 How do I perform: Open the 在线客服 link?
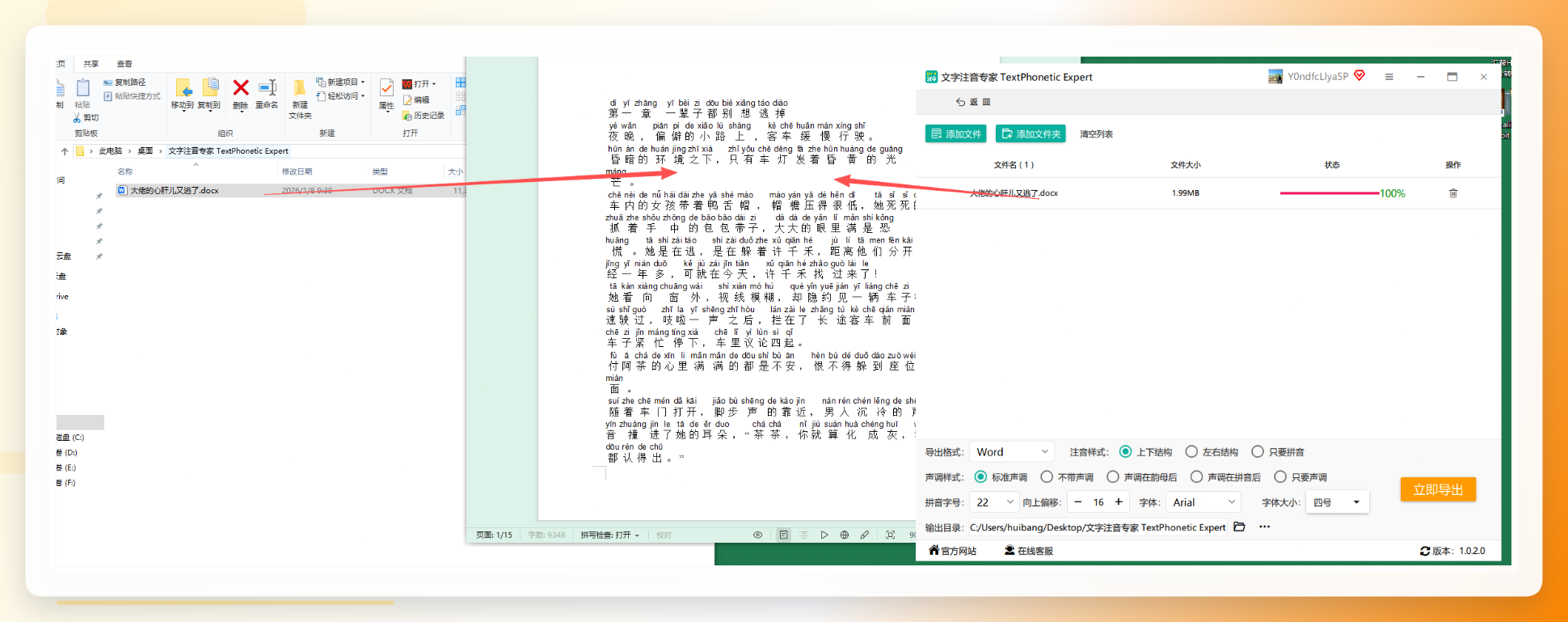tap(1029, 551)
